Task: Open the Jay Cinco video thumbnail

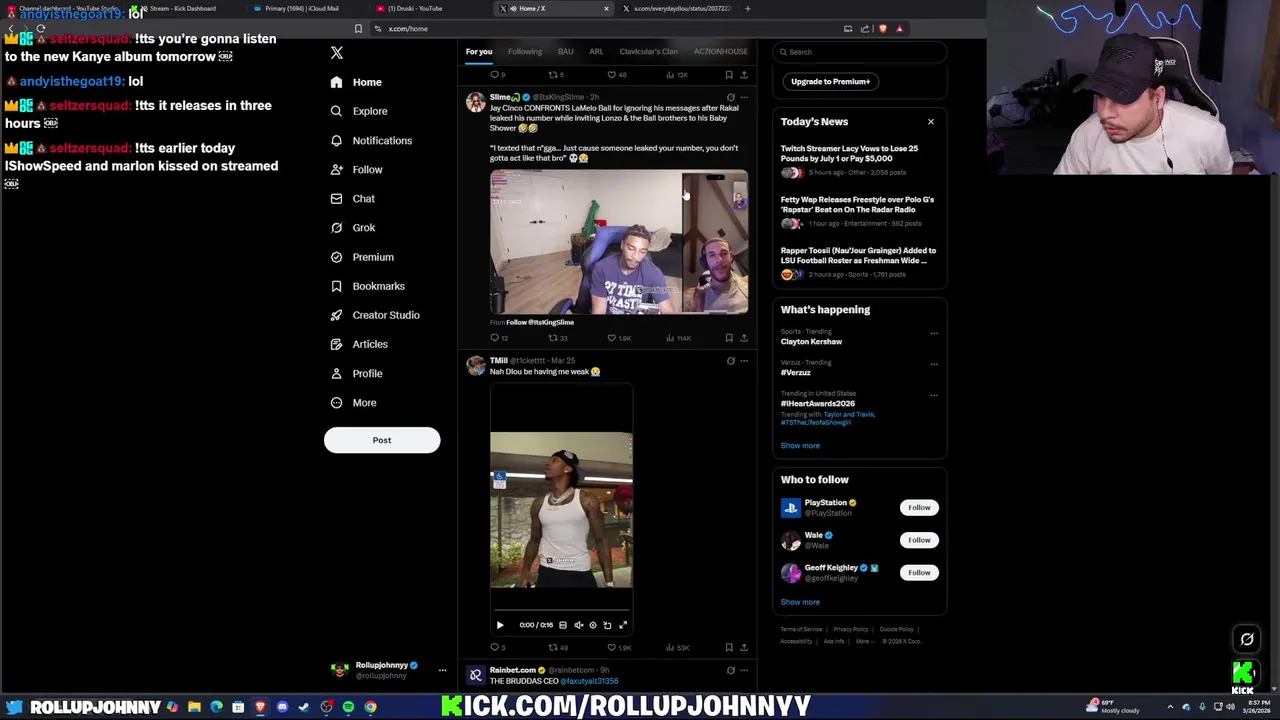Action: pos(619,242)
